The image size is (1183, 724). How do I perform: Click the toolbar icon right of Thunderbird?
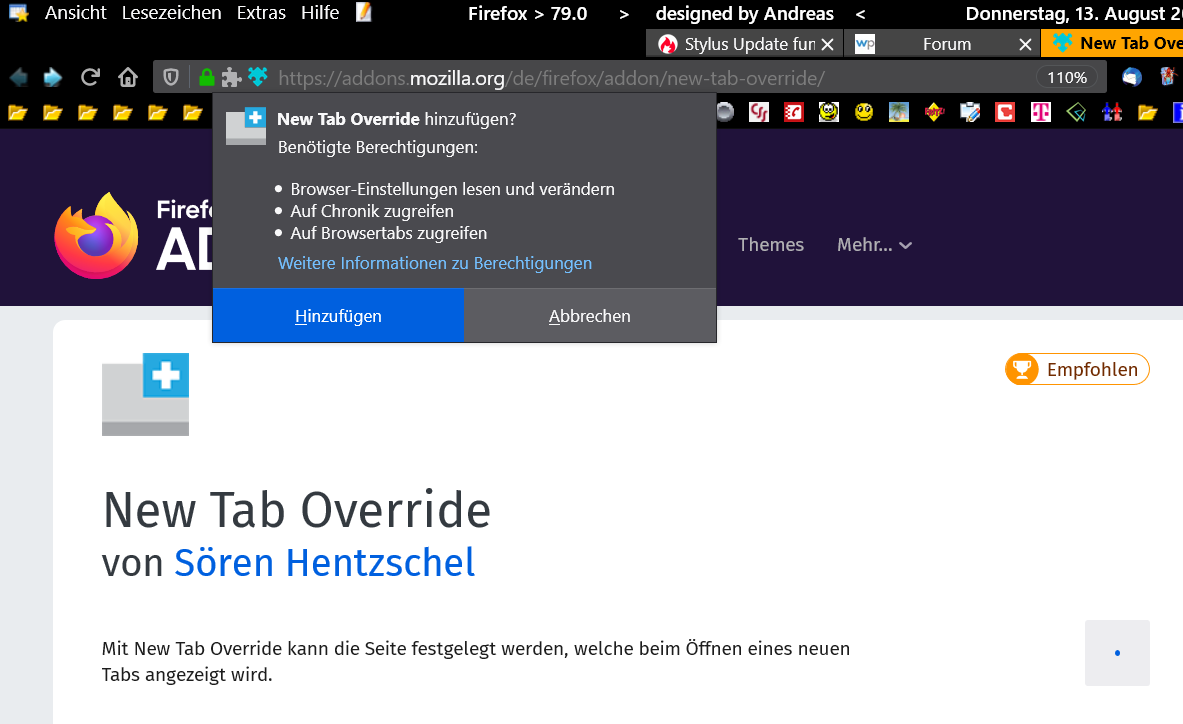[1168, 76]
